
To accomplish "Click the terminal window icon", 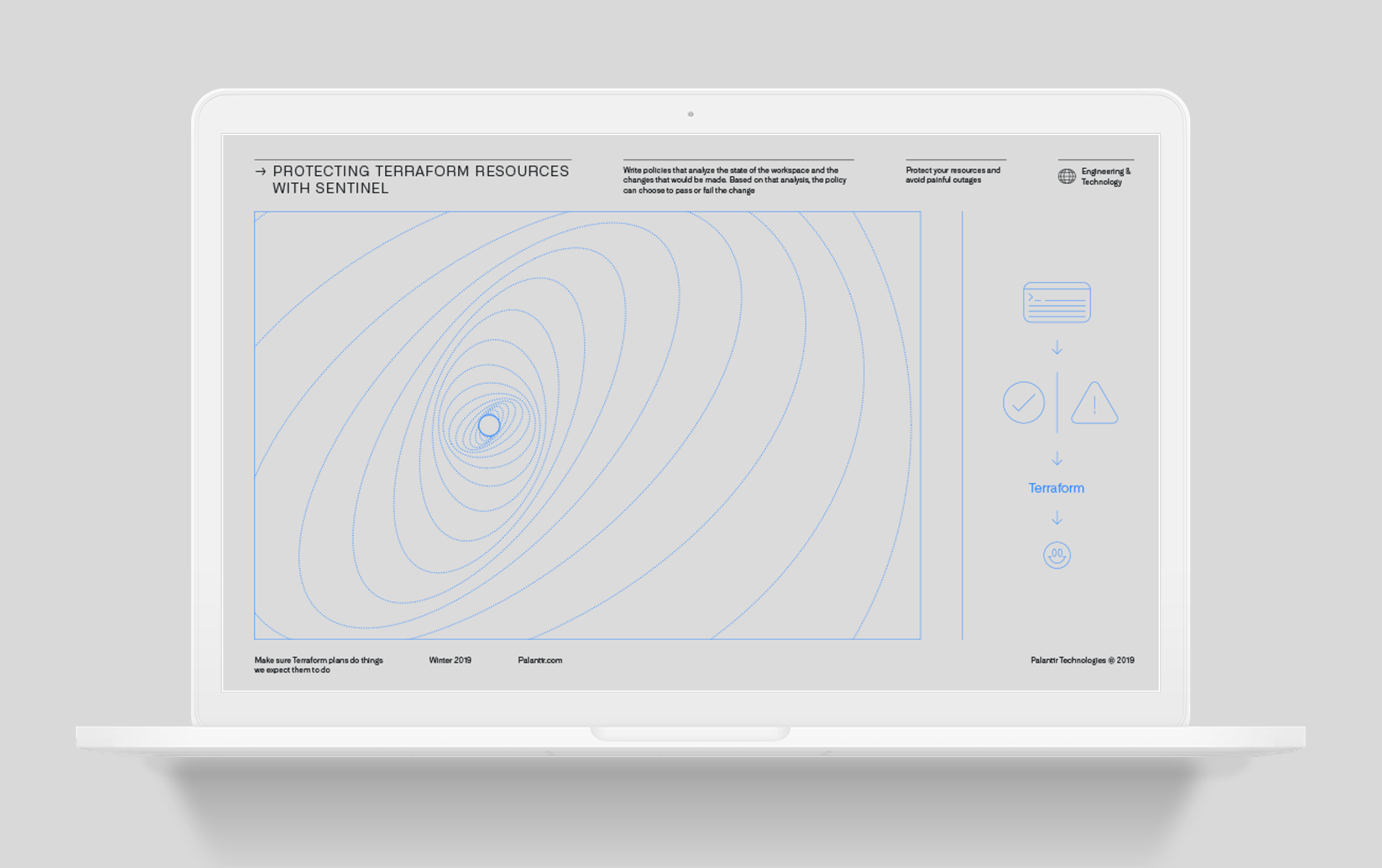I will tap(1056, 302).
